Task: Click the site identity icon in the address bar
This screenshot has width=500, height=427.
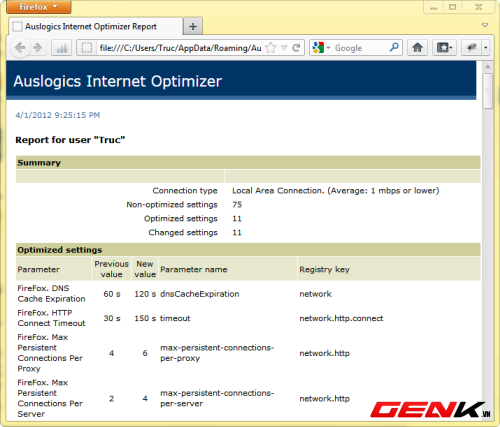Action: point(87,48)
